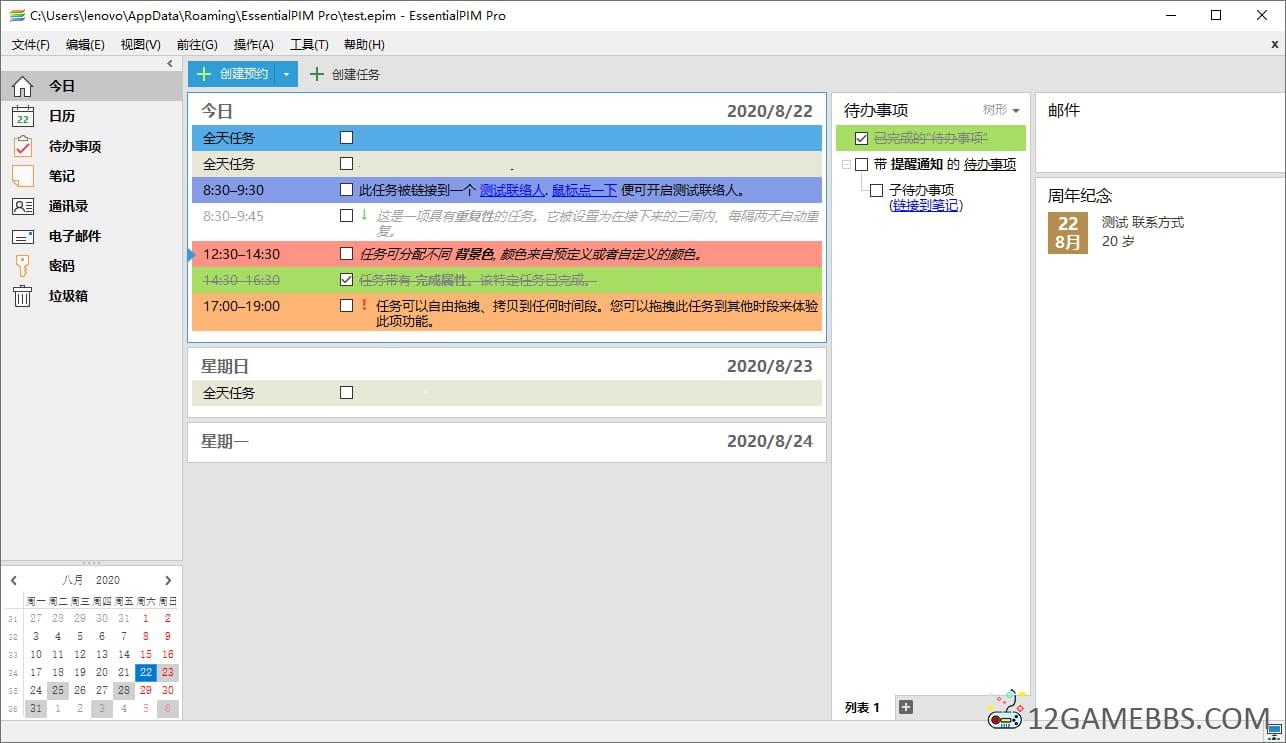Click the 星期一 2020/8/24 day header
Image resolution: width=1286 pixels, height=743 pixels.
pyautogui.click(x=507, y=441)
